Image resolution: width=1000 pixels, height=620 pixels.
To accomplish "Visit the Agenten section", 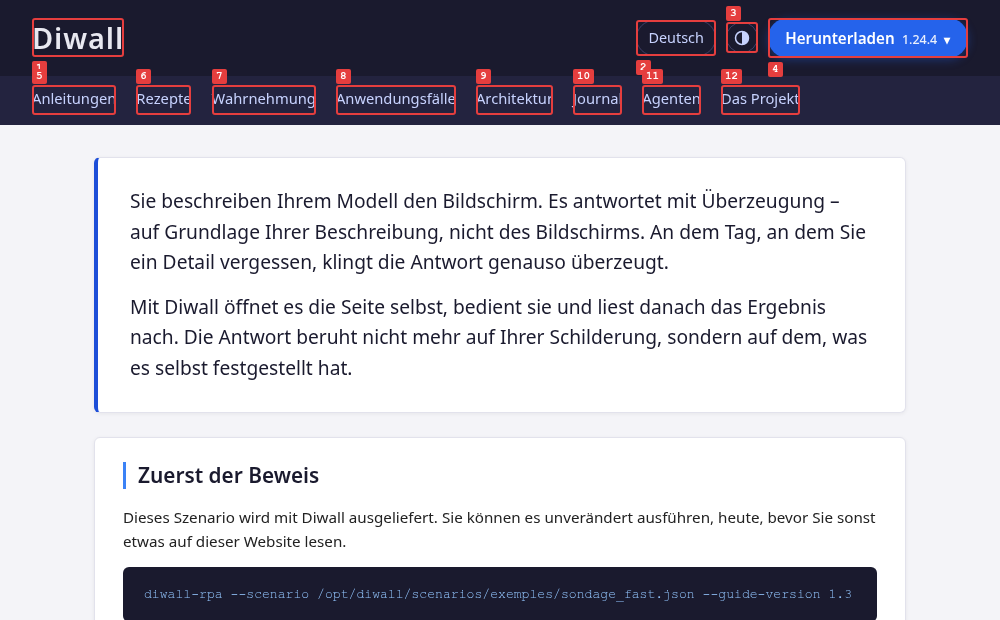I will tap(672, 100).
